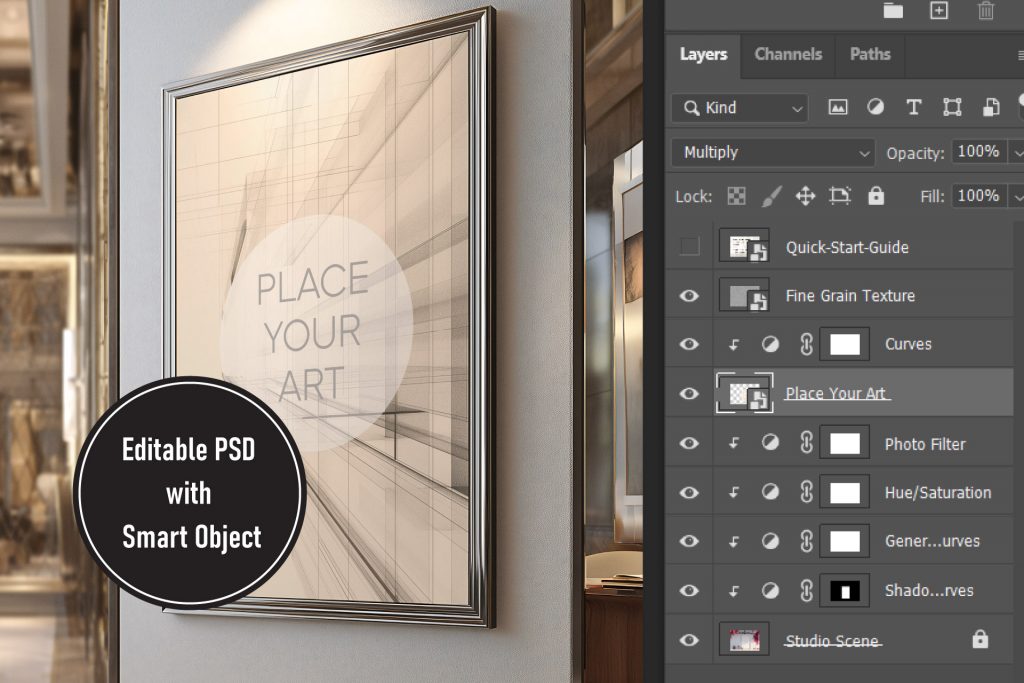Select the Fine Grain Texture thumbnail

[744, 296]
